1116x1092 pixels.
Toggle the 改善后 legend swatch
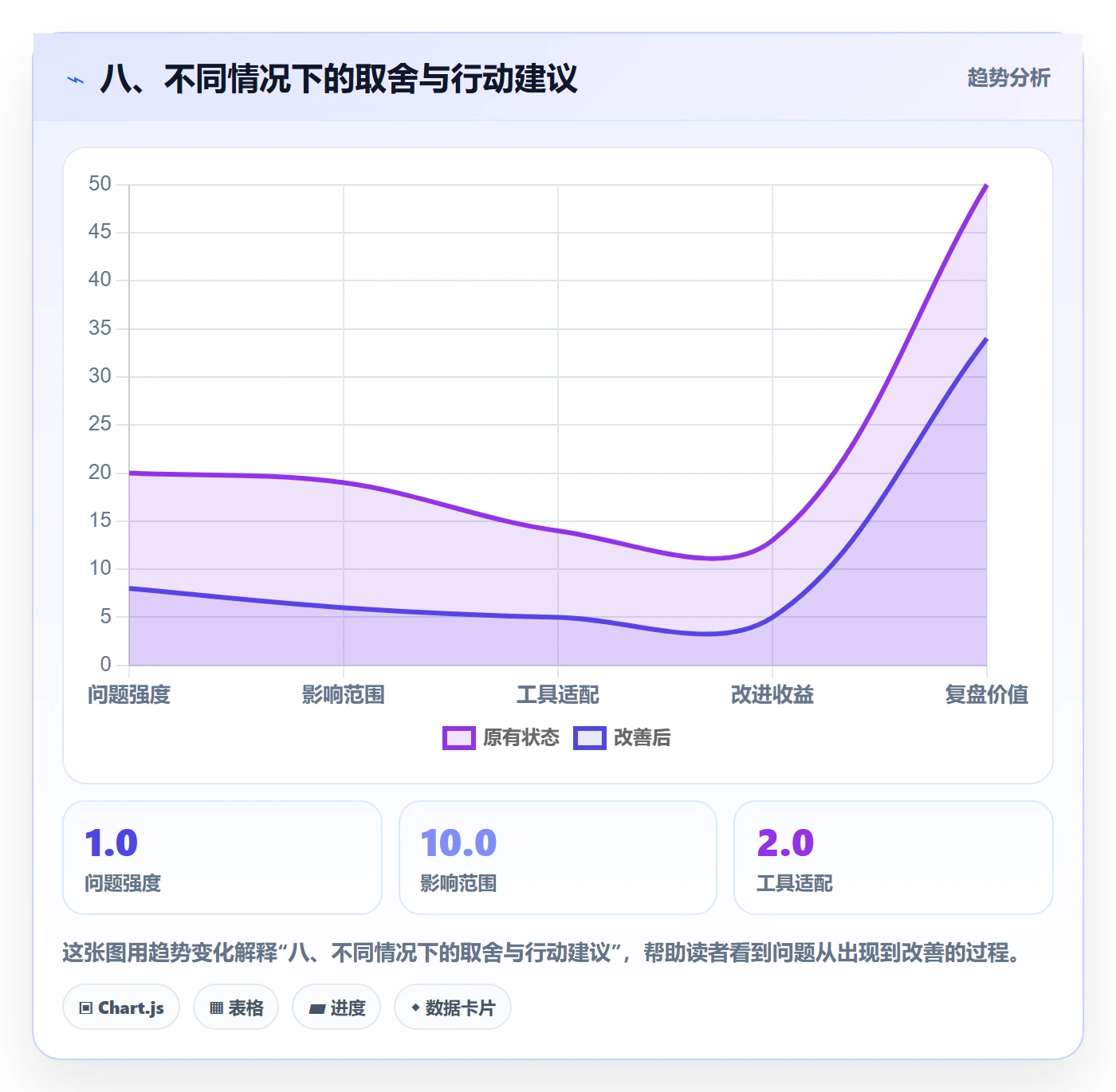pos(590,738)
